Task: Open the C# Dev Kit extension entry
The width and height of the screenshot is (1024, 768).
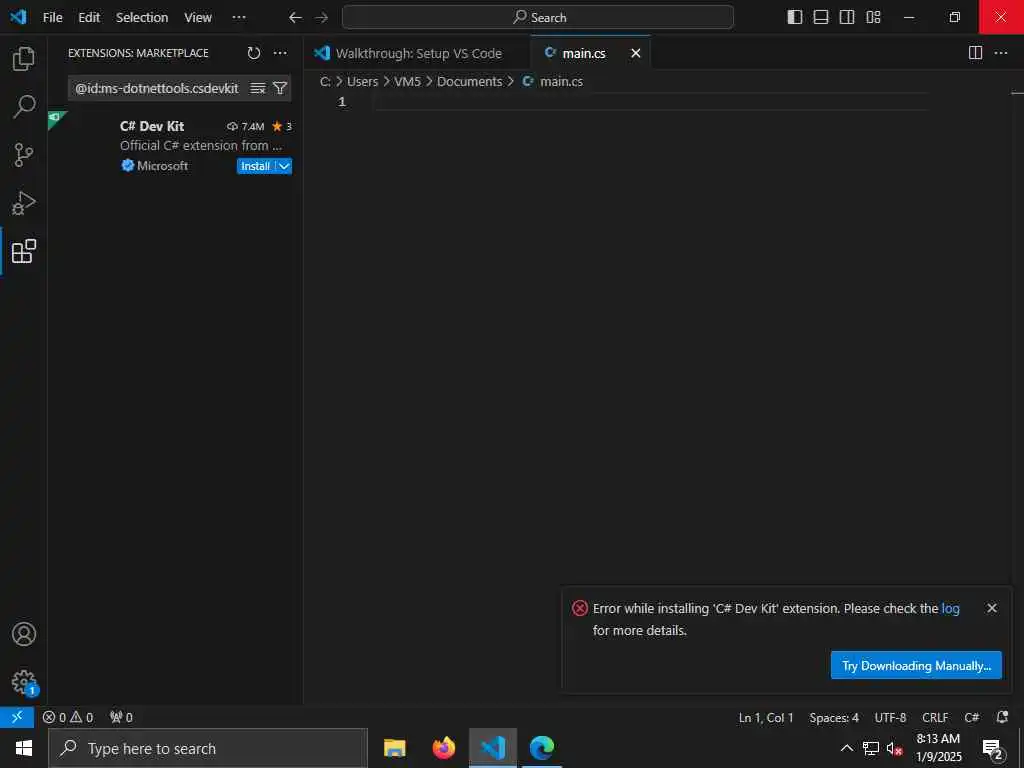Action: click(176, 145)
